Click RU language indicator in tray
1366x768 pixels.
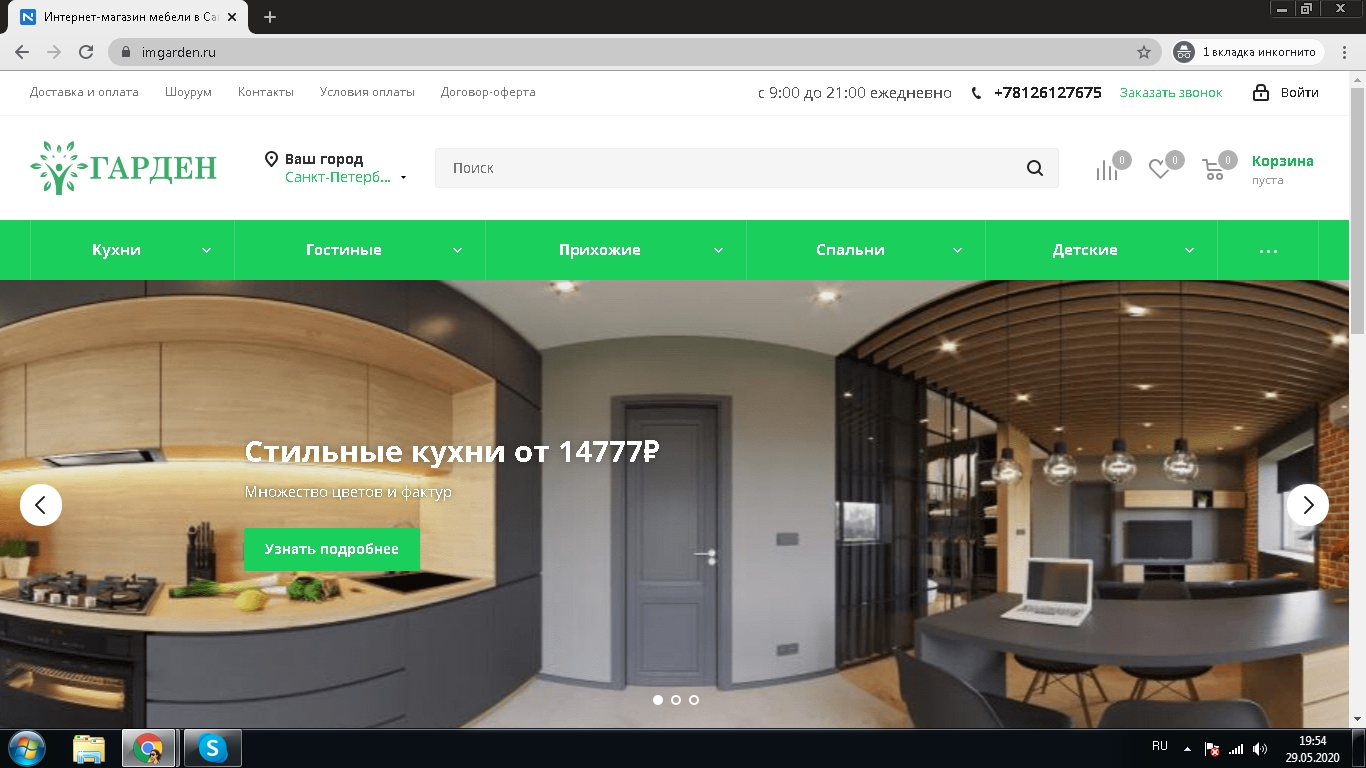(x=1160, y=747)
